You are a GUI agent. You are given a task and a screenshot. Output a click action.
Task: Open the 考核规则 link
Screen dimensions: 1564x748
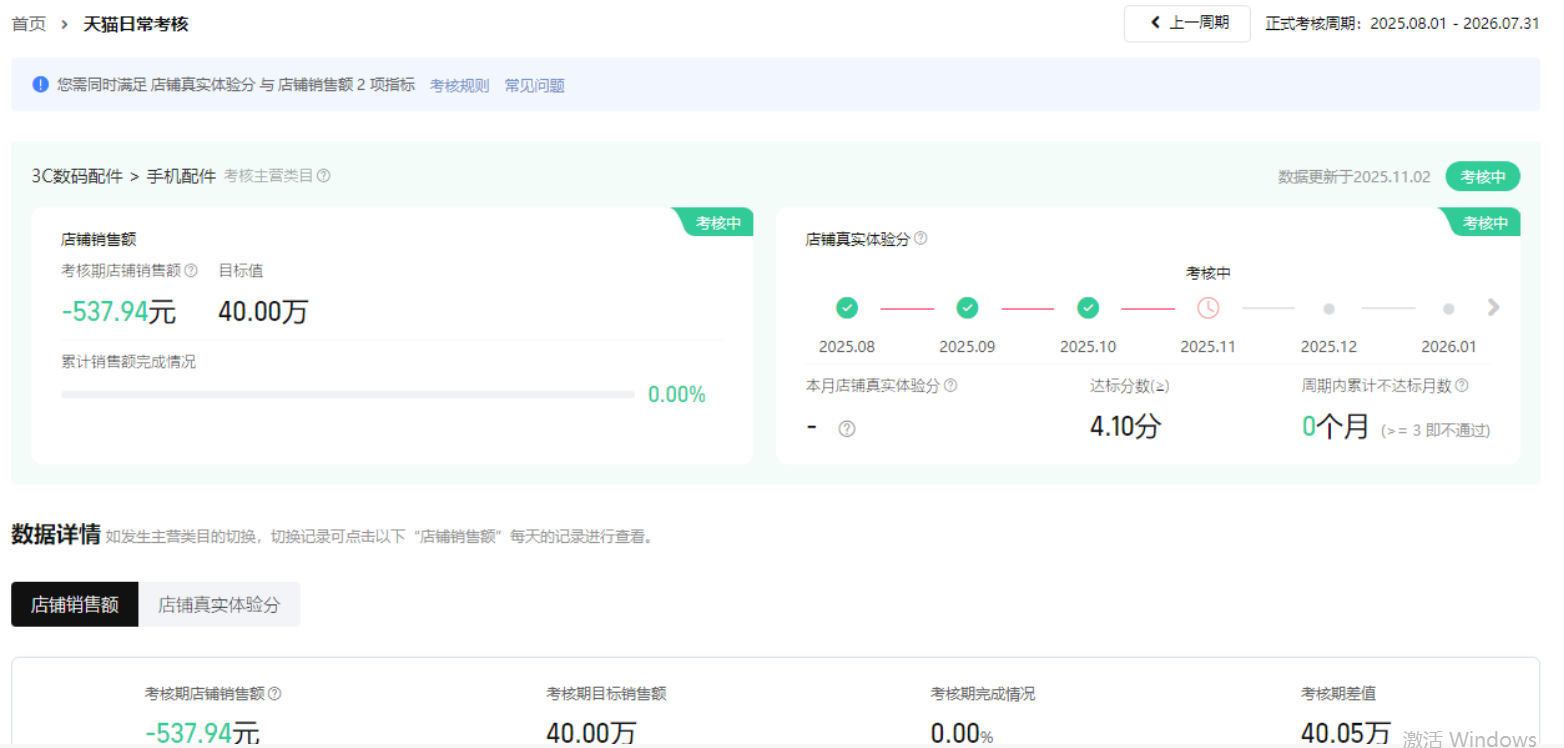(x=459, y=86)
